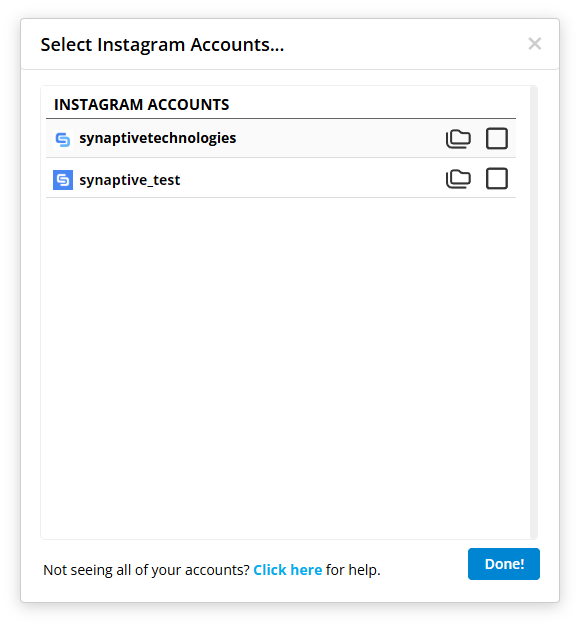Click the space between synaptivetechnologies name and folder
588x628 pixels.
click(x=340, y=139)
